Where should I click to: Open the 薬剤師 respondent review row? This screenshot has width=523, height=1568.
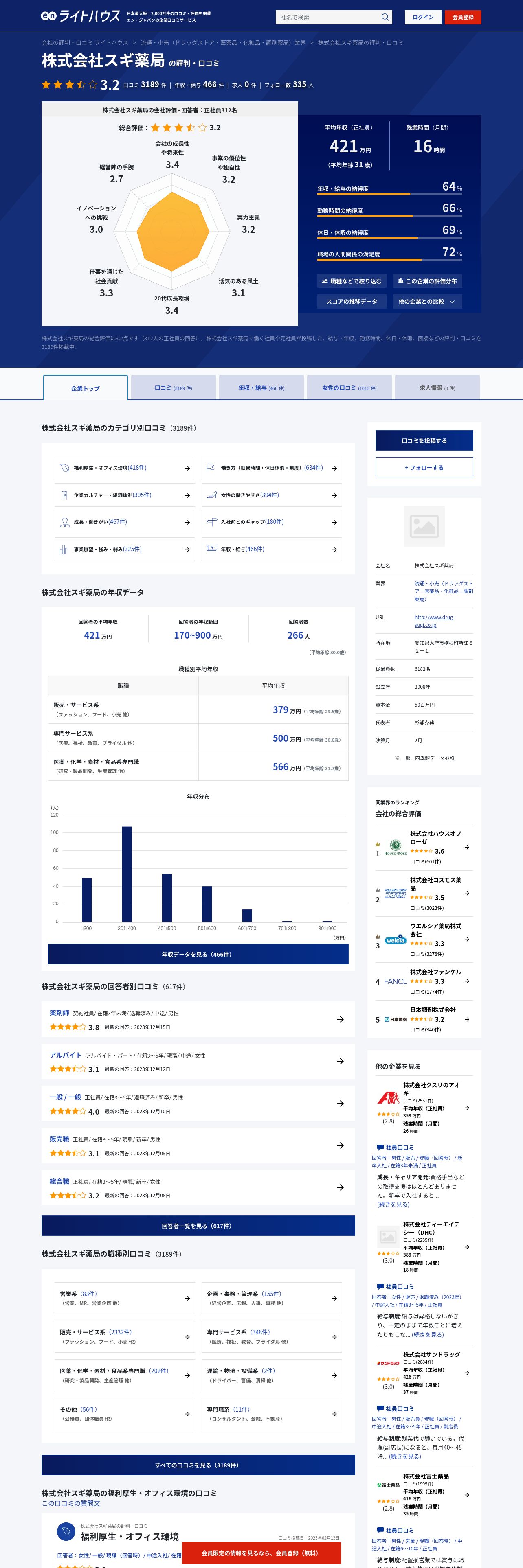click(198, 1020)
